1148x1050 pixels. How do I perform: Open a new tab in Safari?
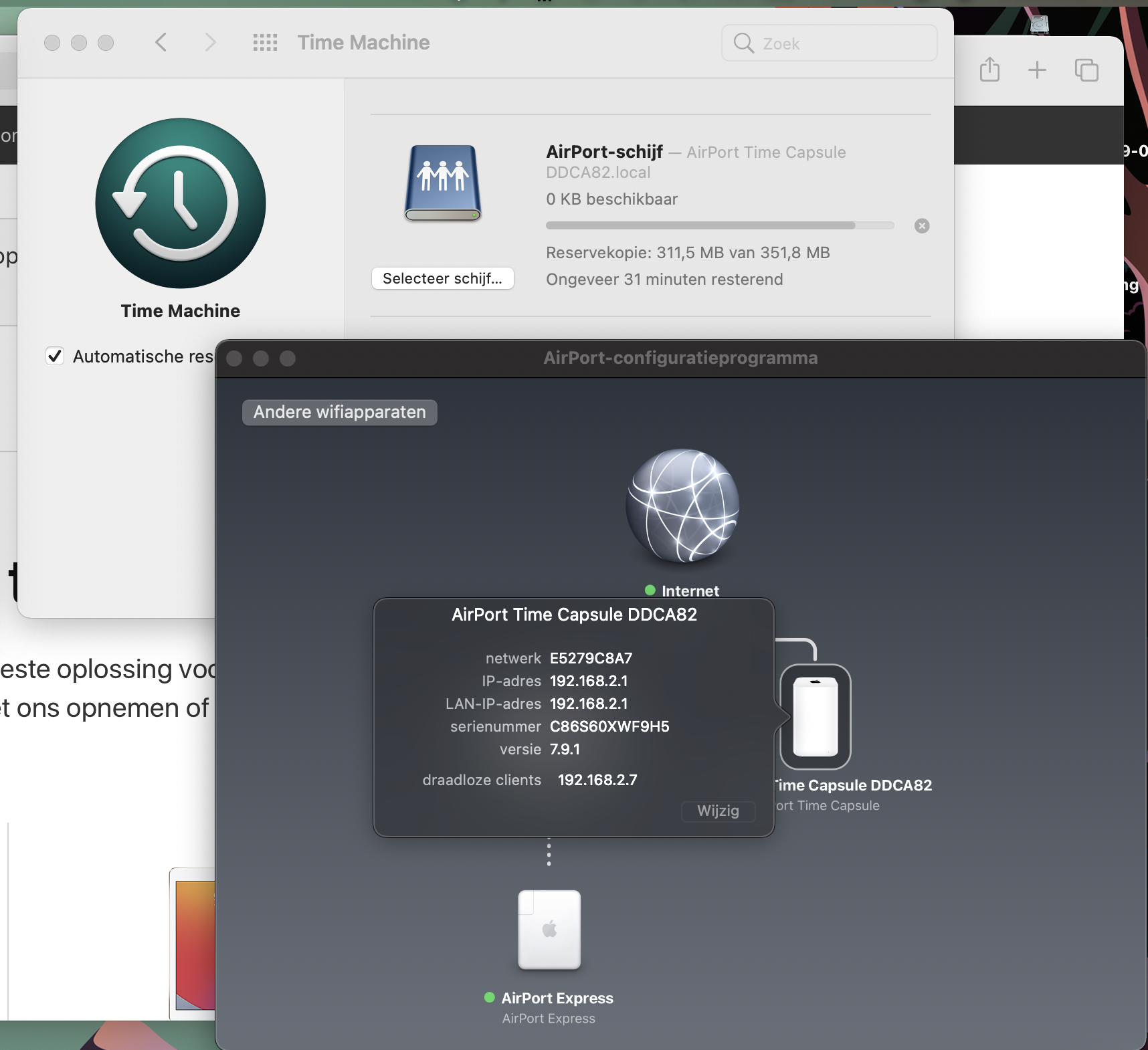tap(1037, 70)
